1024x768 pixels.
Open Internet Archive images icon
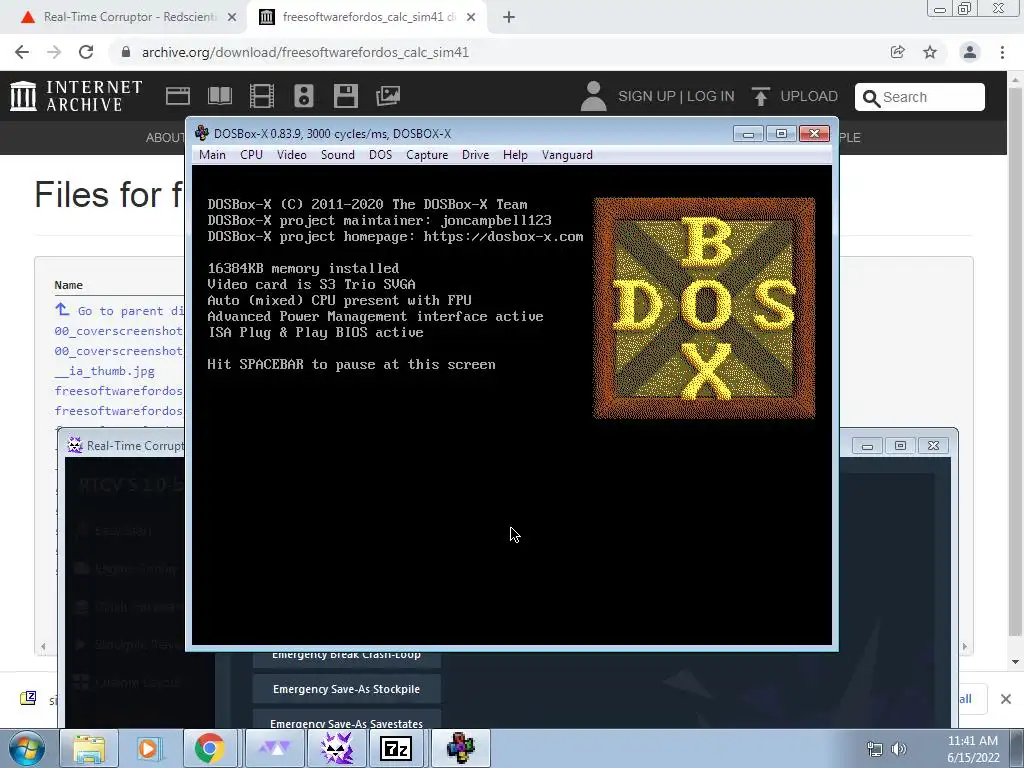coord(388,96)
